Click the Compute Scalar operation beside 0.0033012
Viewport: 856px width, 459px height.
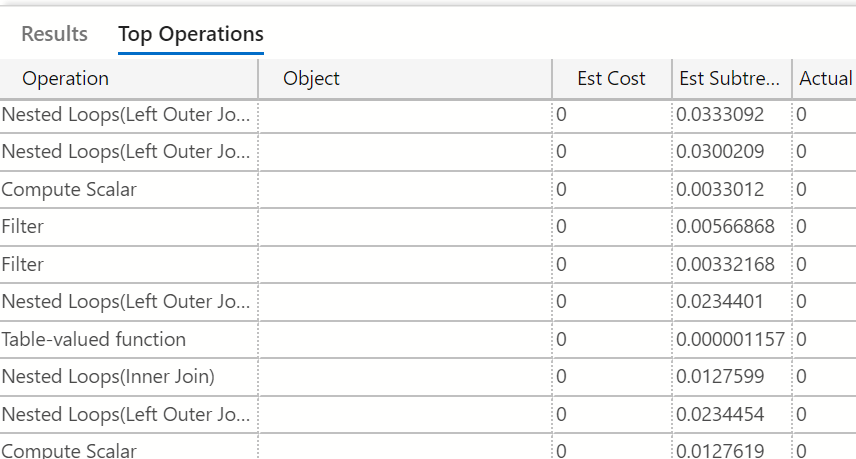(x=69, y=189)
